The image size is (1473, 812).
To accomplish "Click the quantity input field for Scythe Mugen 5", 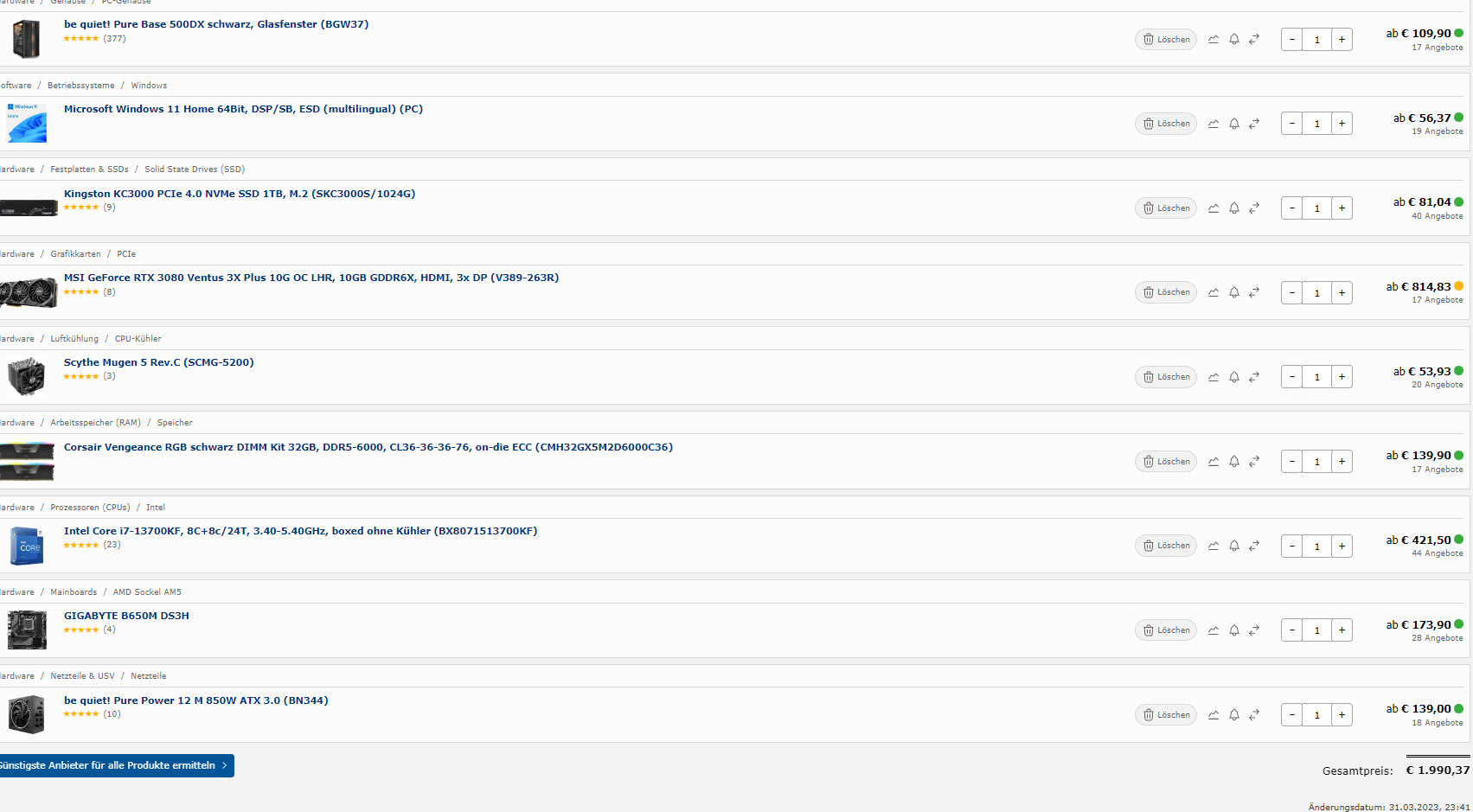I will coord(1316,376).
